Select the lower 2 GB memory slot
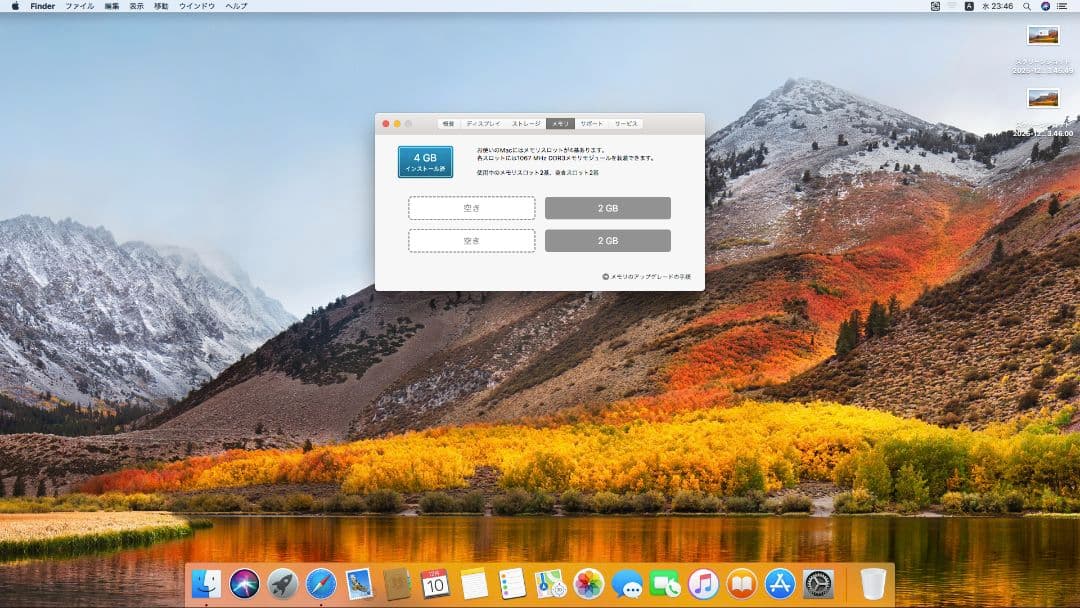The image size is (1080, 608). point(607,241)
